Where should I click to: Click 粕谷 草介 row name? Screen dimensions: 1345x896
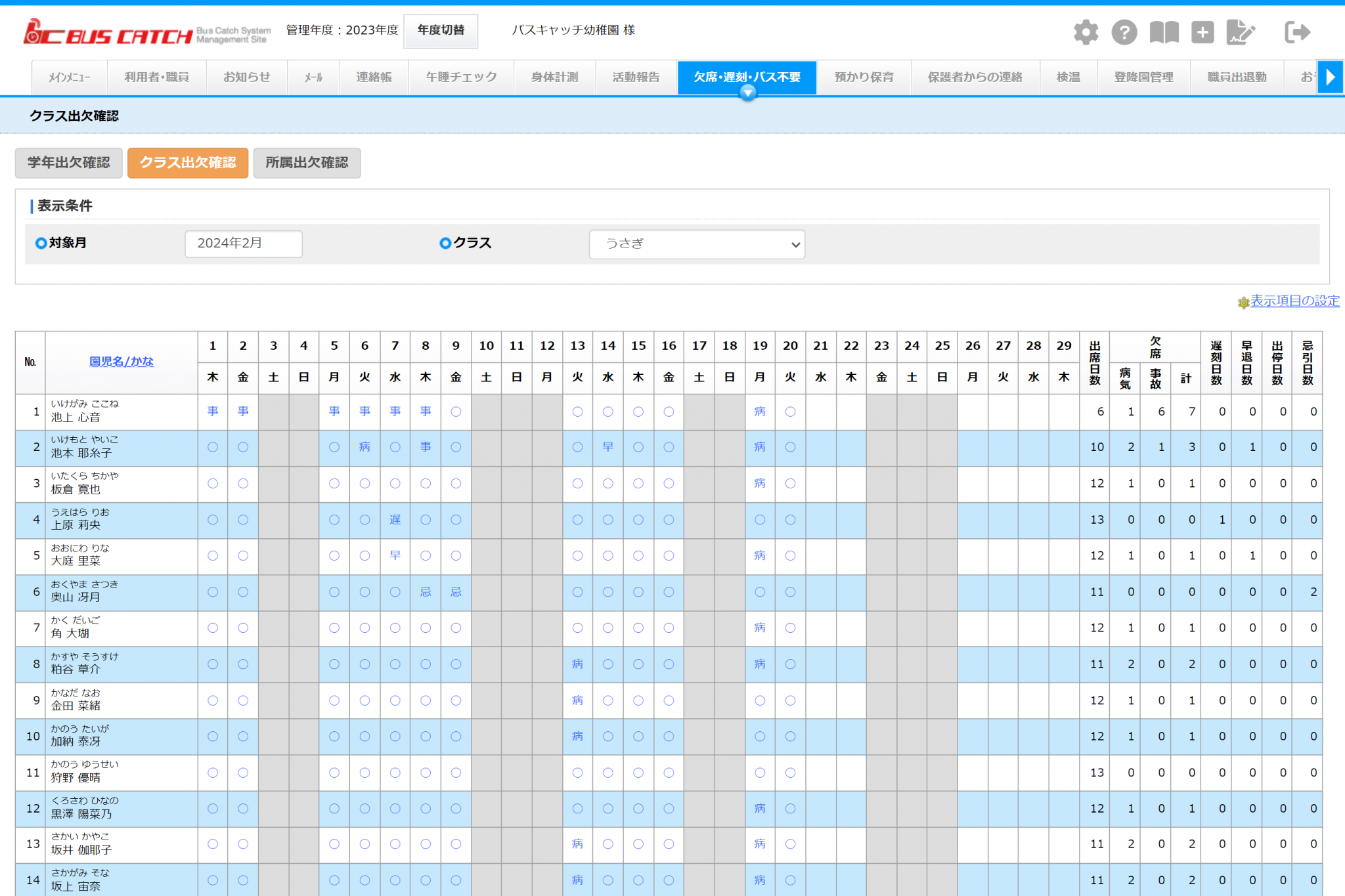pyautogui.click(x=76, y=670)
